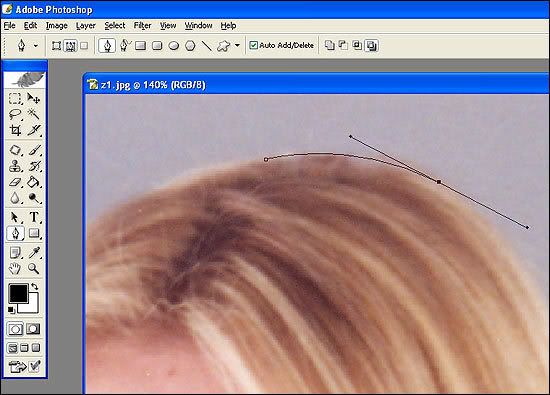Expand the custom shape options arrow

pyautogui.click(x=237, y=46)
